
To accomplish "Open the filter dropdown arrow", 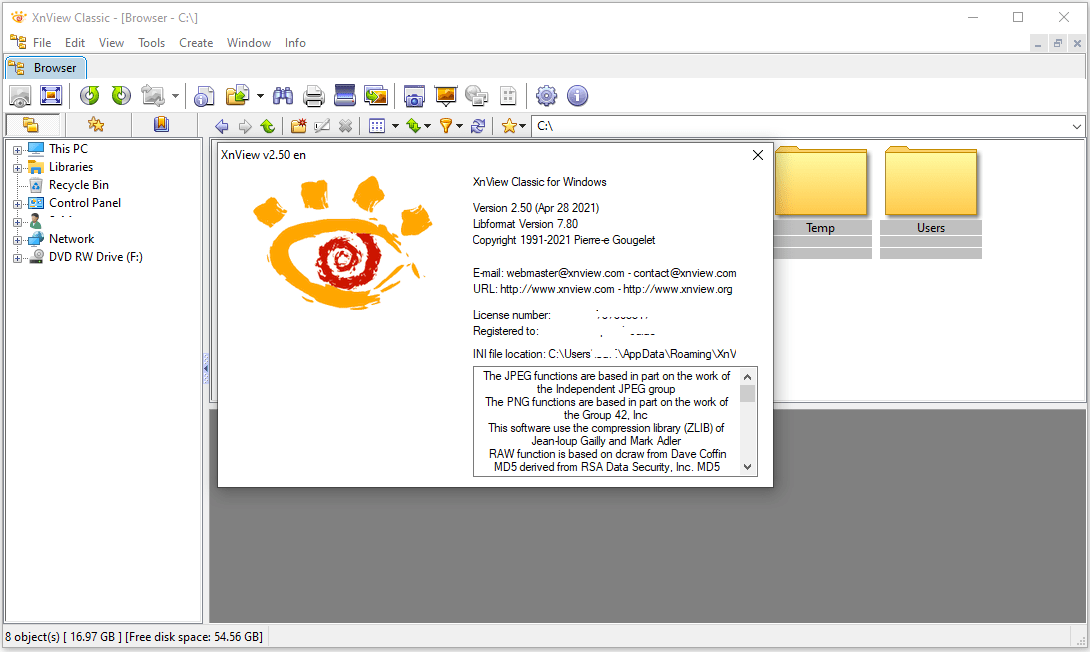I will [x=459, y=126].
